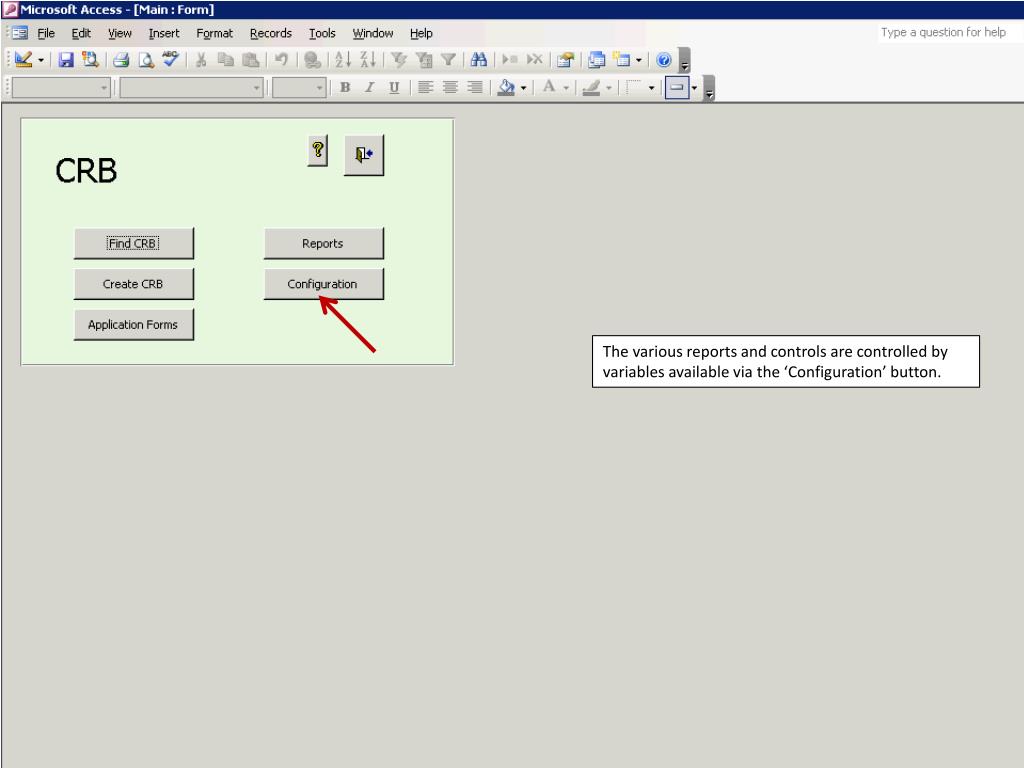The width and height of the screenshot is (1024, 768).
Task: Click the Cut scissors icon
Action: 201,60
